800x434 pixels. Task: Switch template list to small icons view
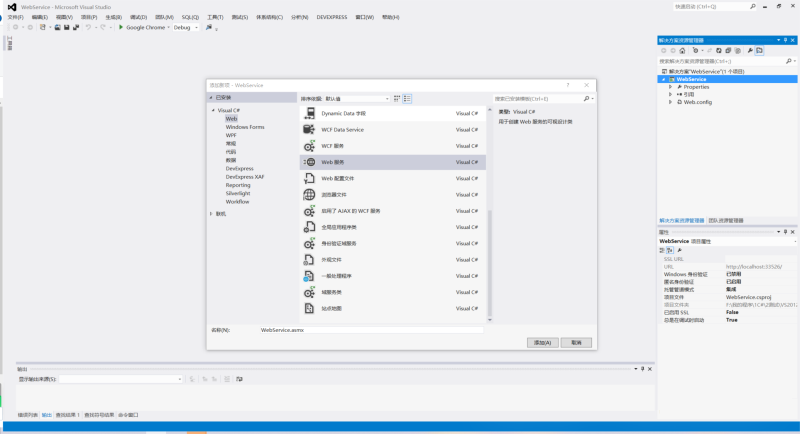pos(397,98)
